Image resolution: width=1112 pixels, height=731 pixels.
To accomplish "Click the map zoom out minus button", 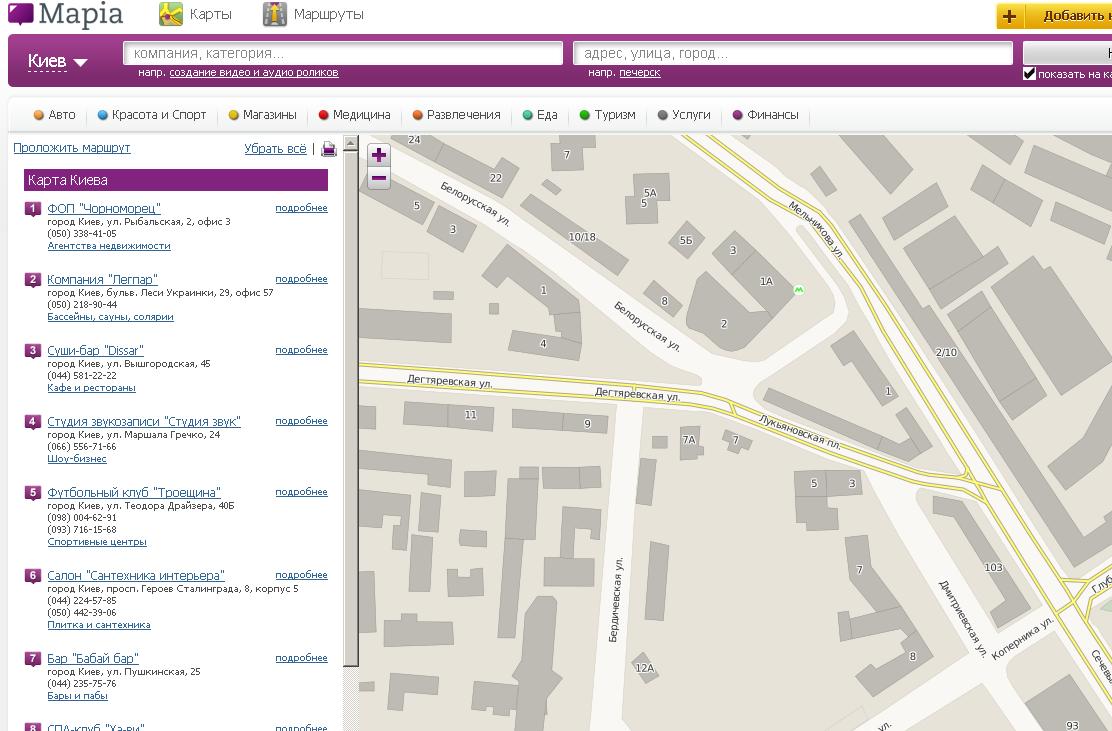I will point(379,179).
